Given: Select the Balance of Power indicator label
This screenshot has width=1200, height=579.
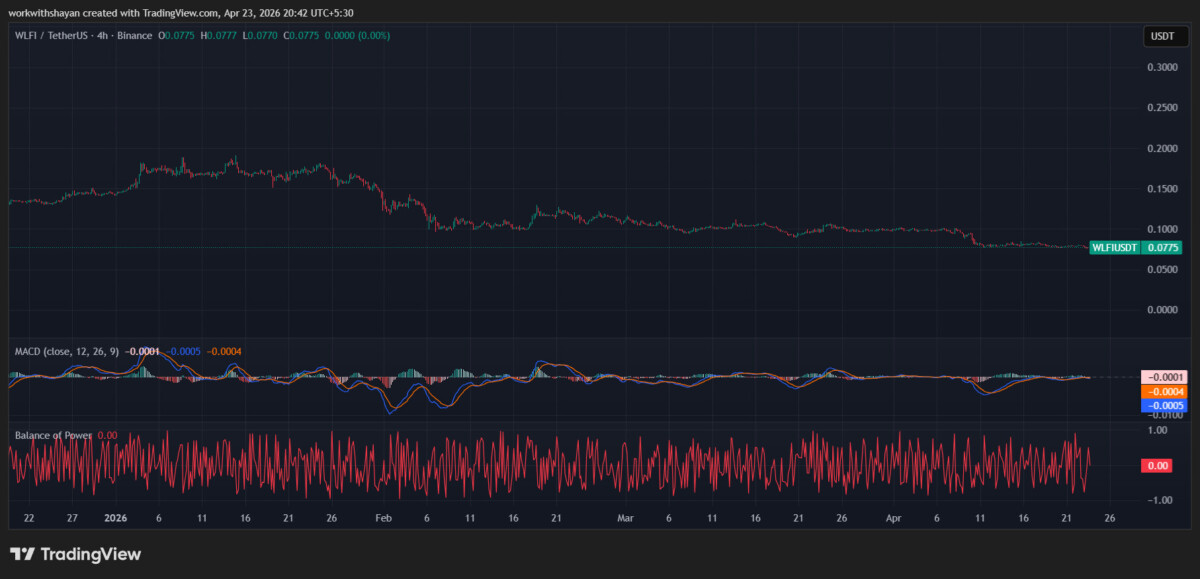Looking at the screenshot, I should coord(54,435).
